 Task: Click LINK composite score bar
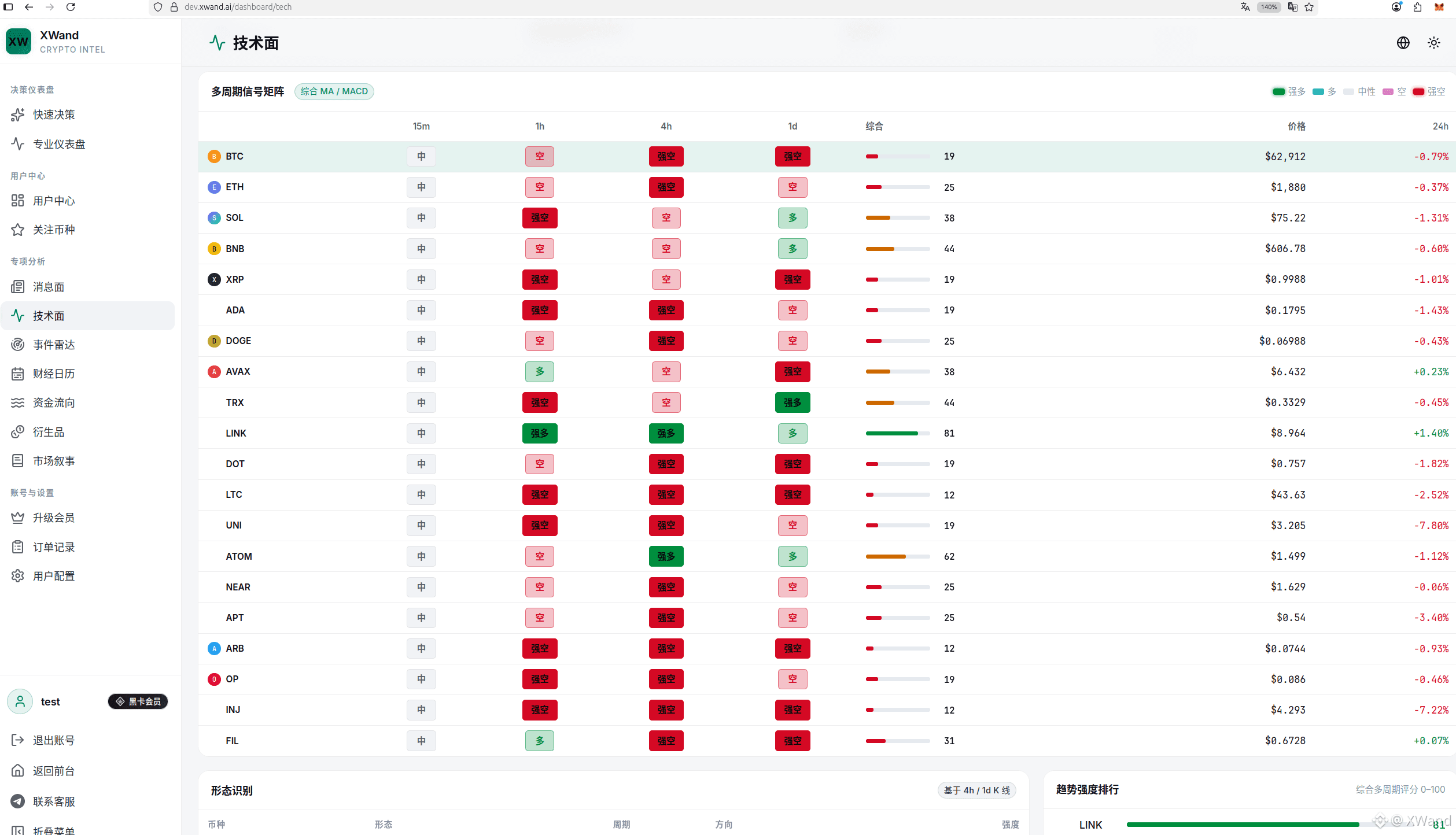coord(898,433)
